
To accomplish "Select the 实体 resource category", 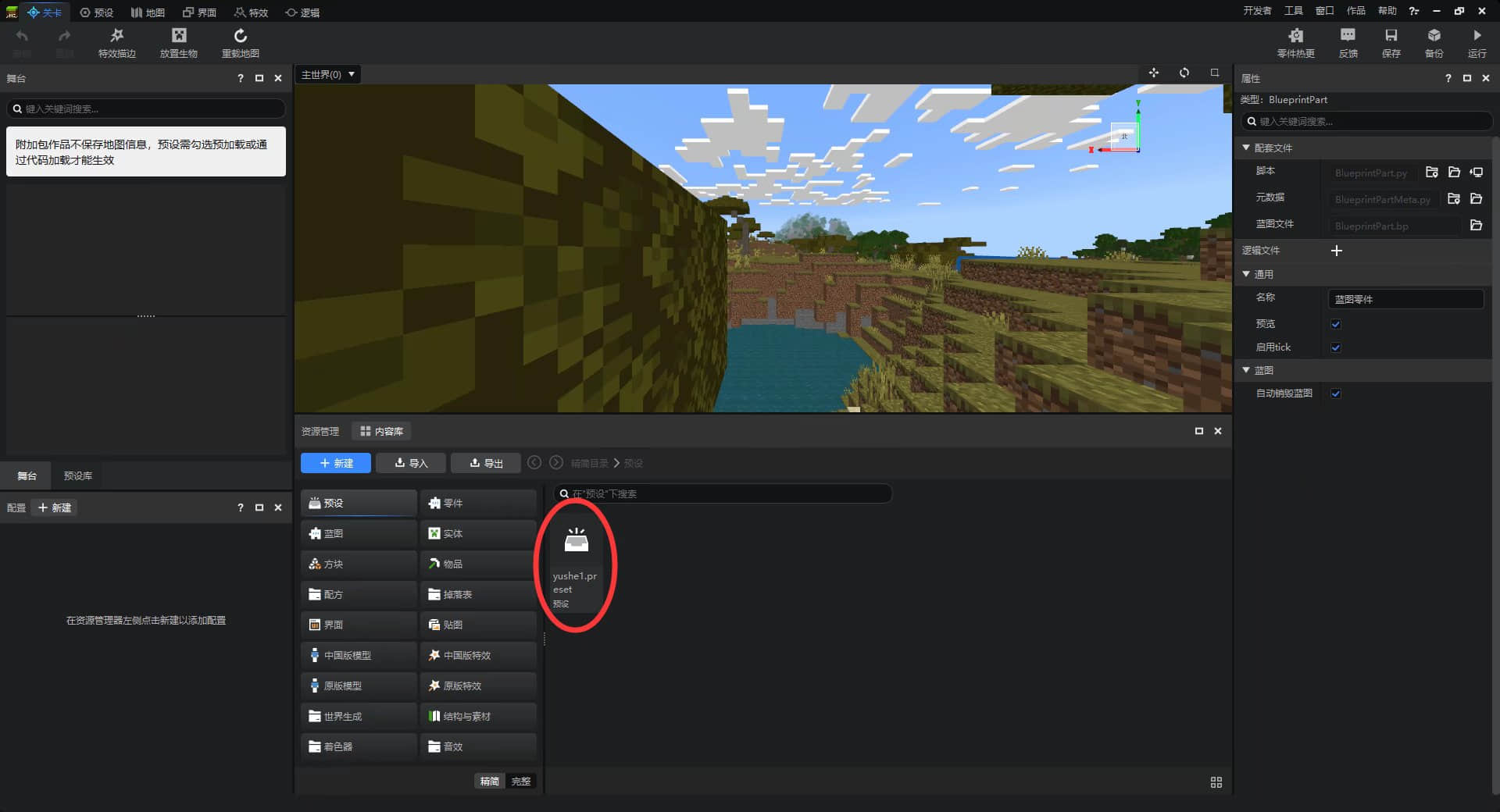I will pos(478,533).
